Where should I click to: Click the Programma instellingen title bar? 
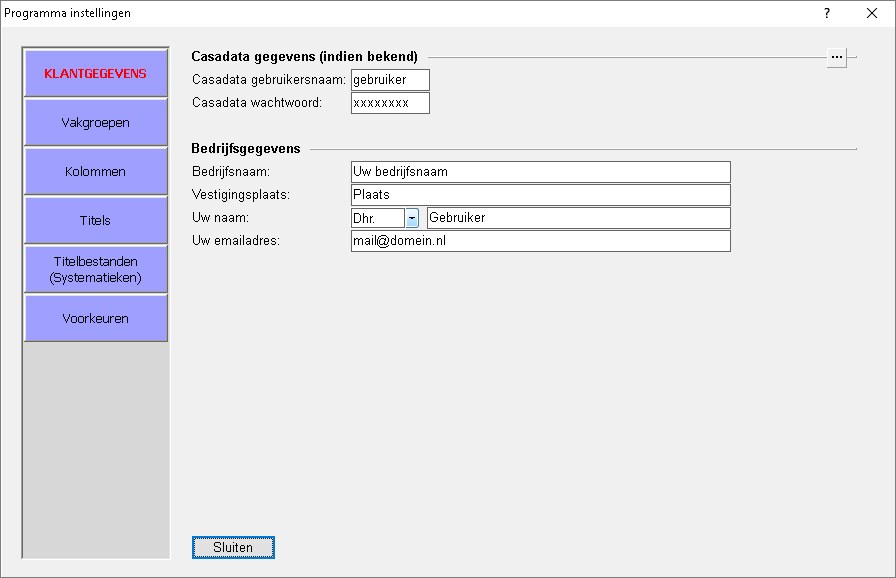point(400,14)
